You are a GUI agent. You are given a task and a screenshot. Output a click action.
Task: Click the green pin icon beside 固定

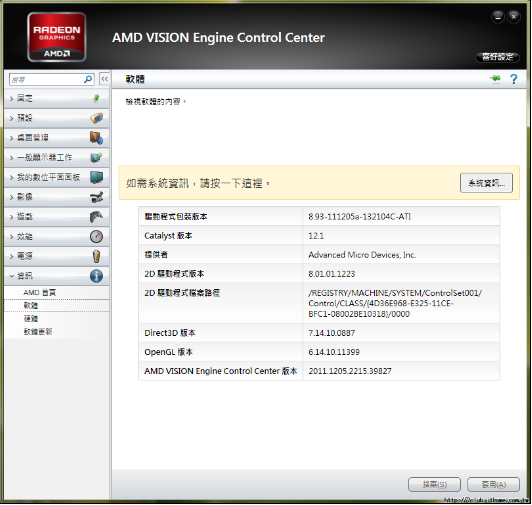coord(96,98)
